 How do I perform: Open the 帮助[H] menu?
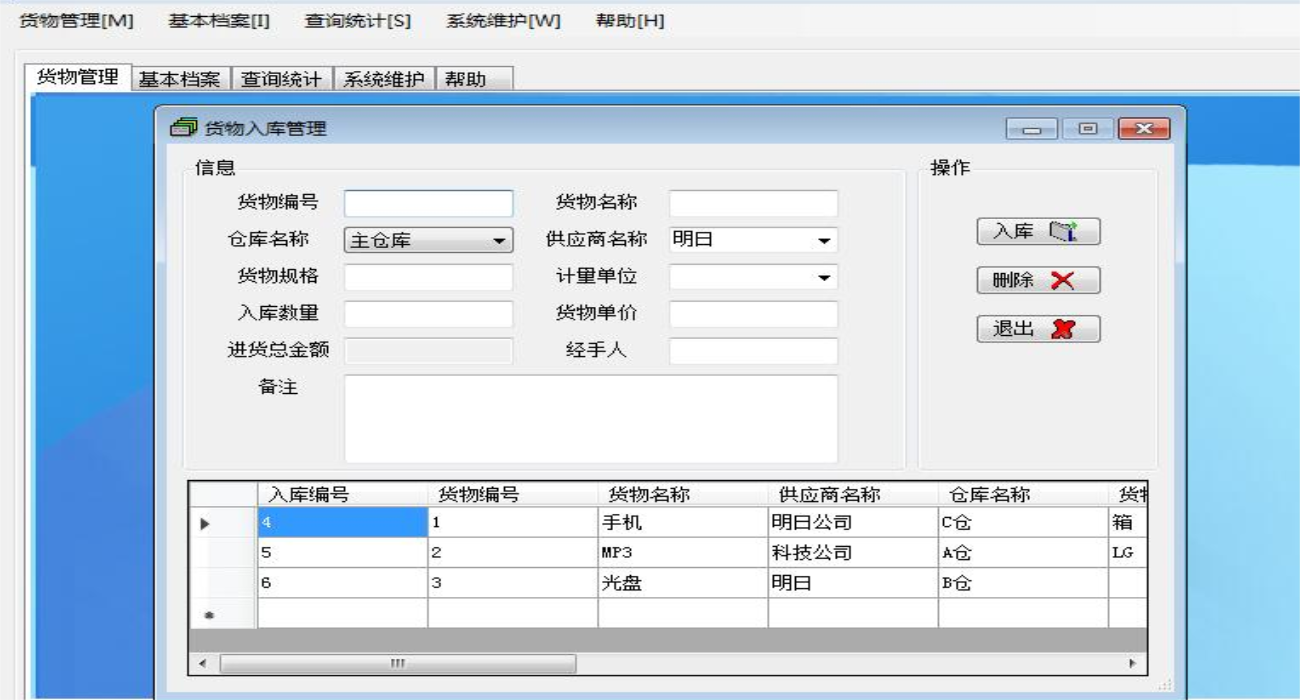(x=630, y=21)
